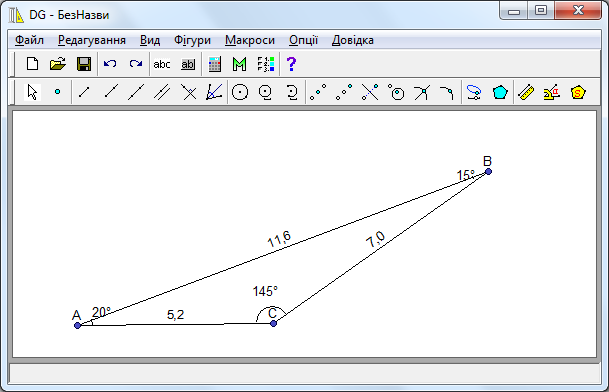
Task: Click point B of the triangle
Action: 489,171
